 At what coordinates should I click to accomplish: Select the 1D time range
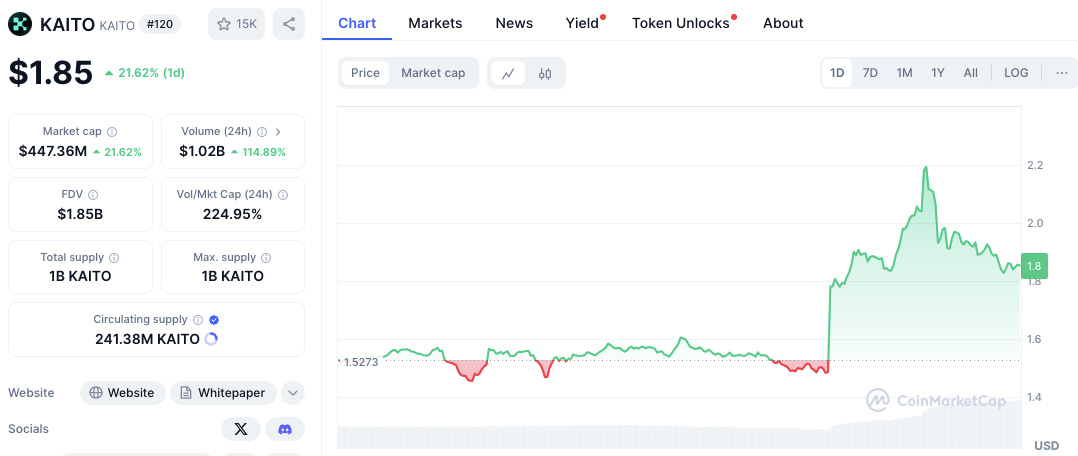tap(837, 73)
